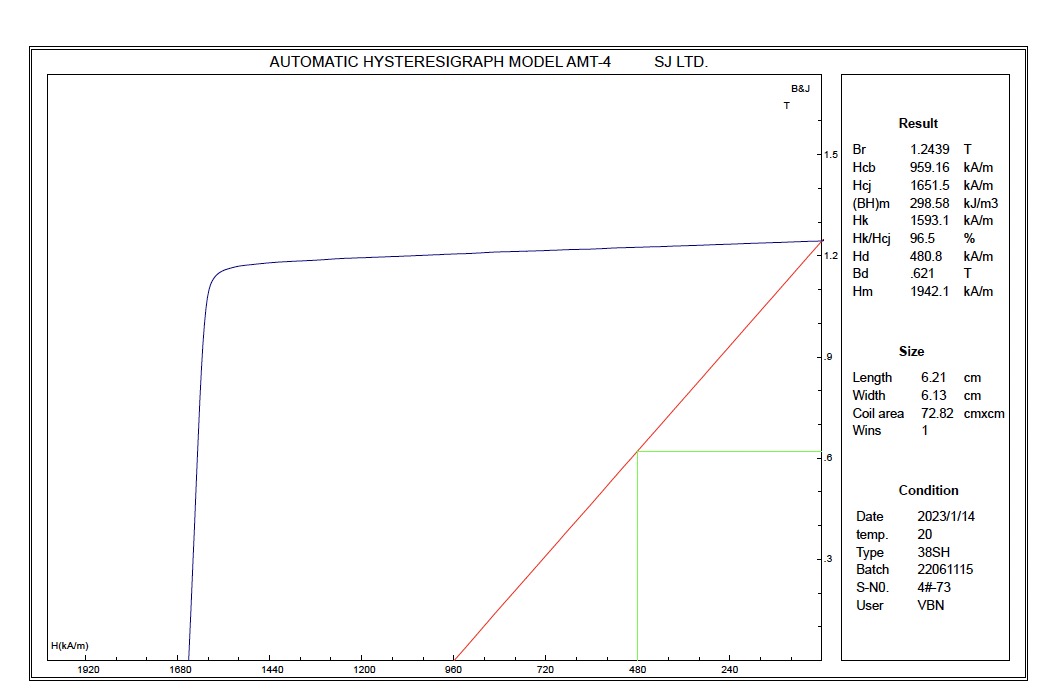
Task: Click the B&J axis label
Action: (800, 89)
